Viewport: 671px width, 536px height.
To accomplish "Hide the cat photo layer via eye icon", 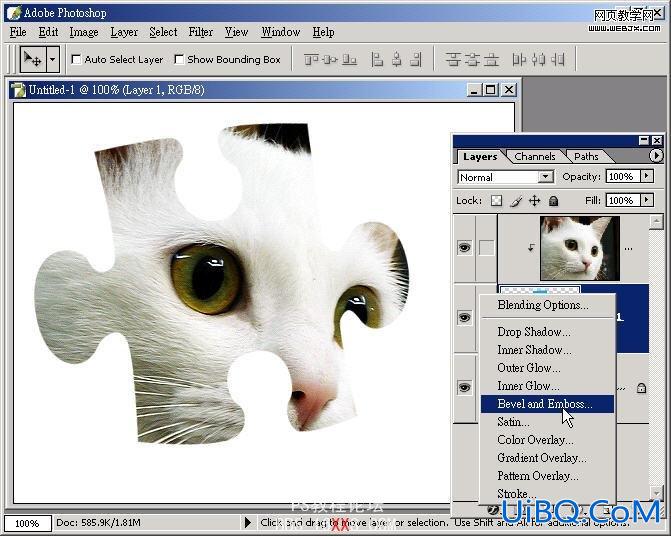I will point(464,248).
